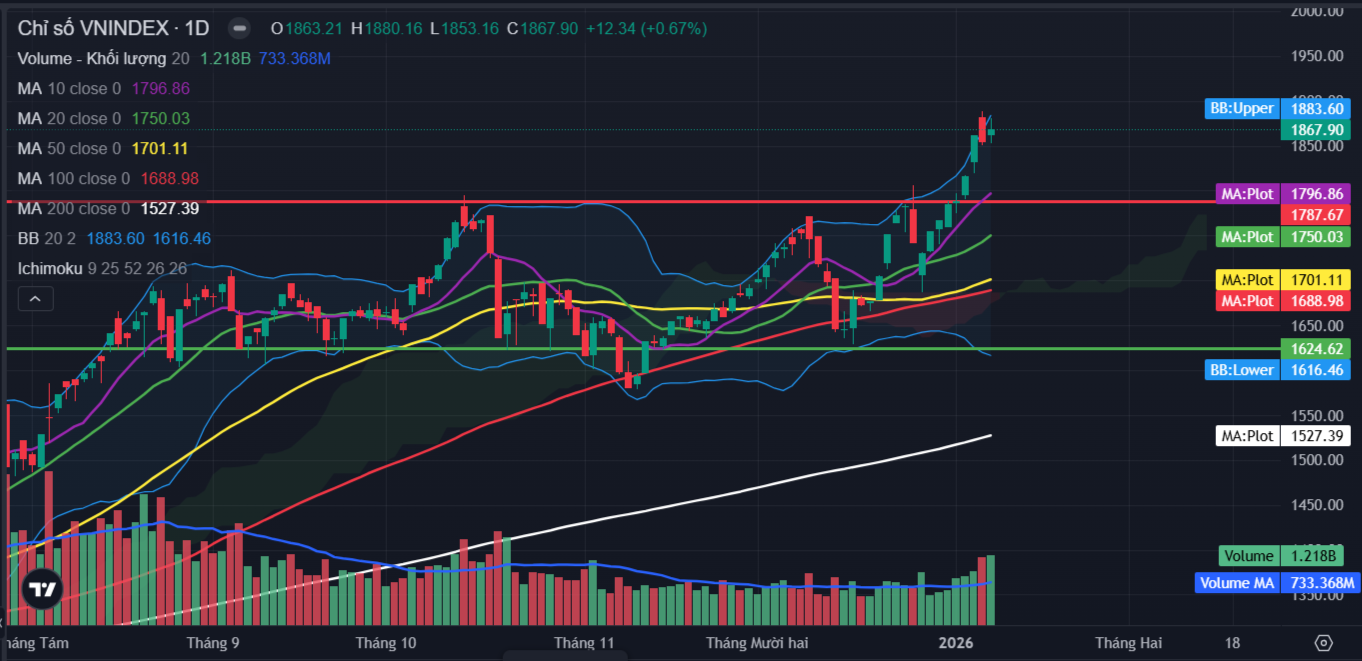Select the BB 20 2 indicator legend
This screenshot has width=1362, height=661.
pos(48,238)
